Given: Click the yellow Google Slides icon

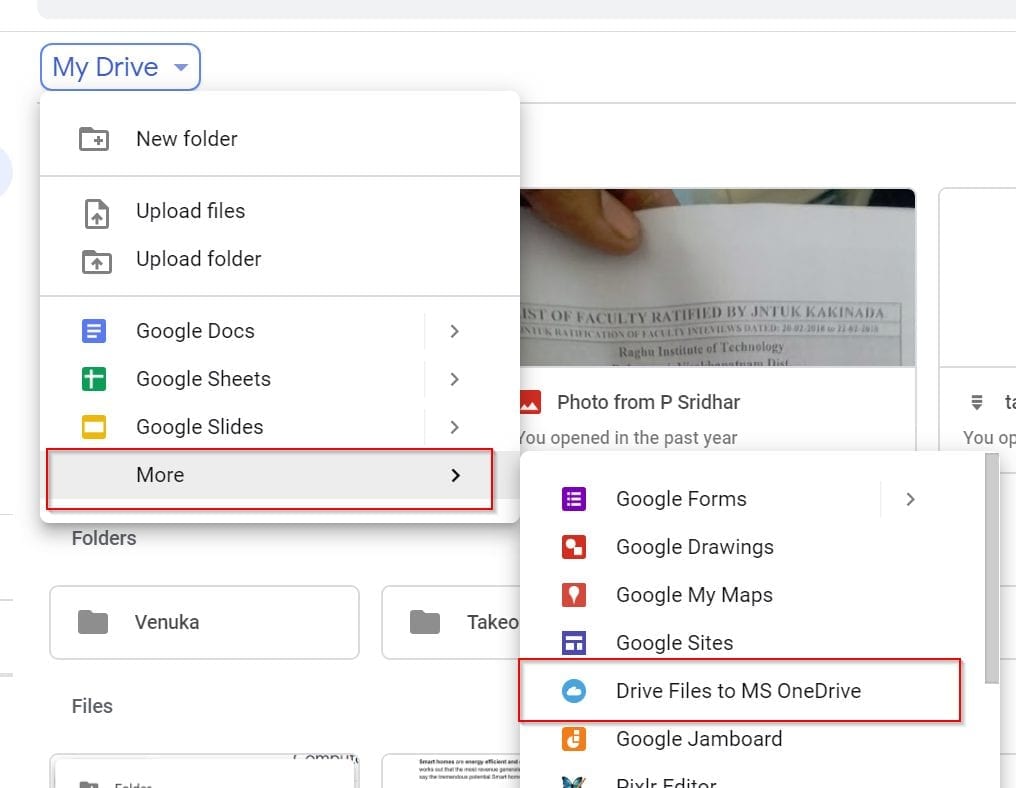Looking at the screenshot, I should coord(94,427).
